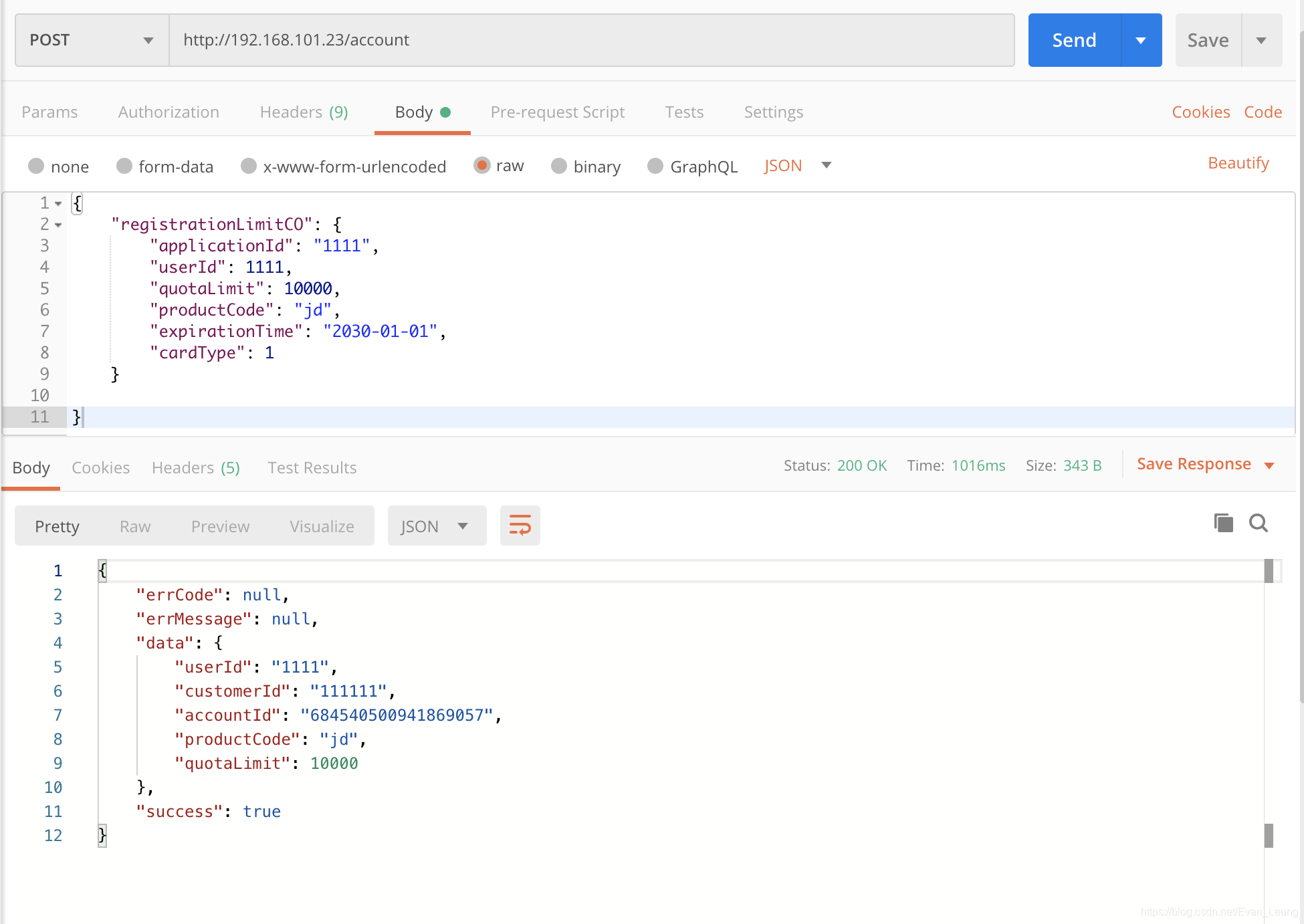Click the blue Send button
Screen dimensions: 1304x924
pyautogui.click(x=1074, y=40)
